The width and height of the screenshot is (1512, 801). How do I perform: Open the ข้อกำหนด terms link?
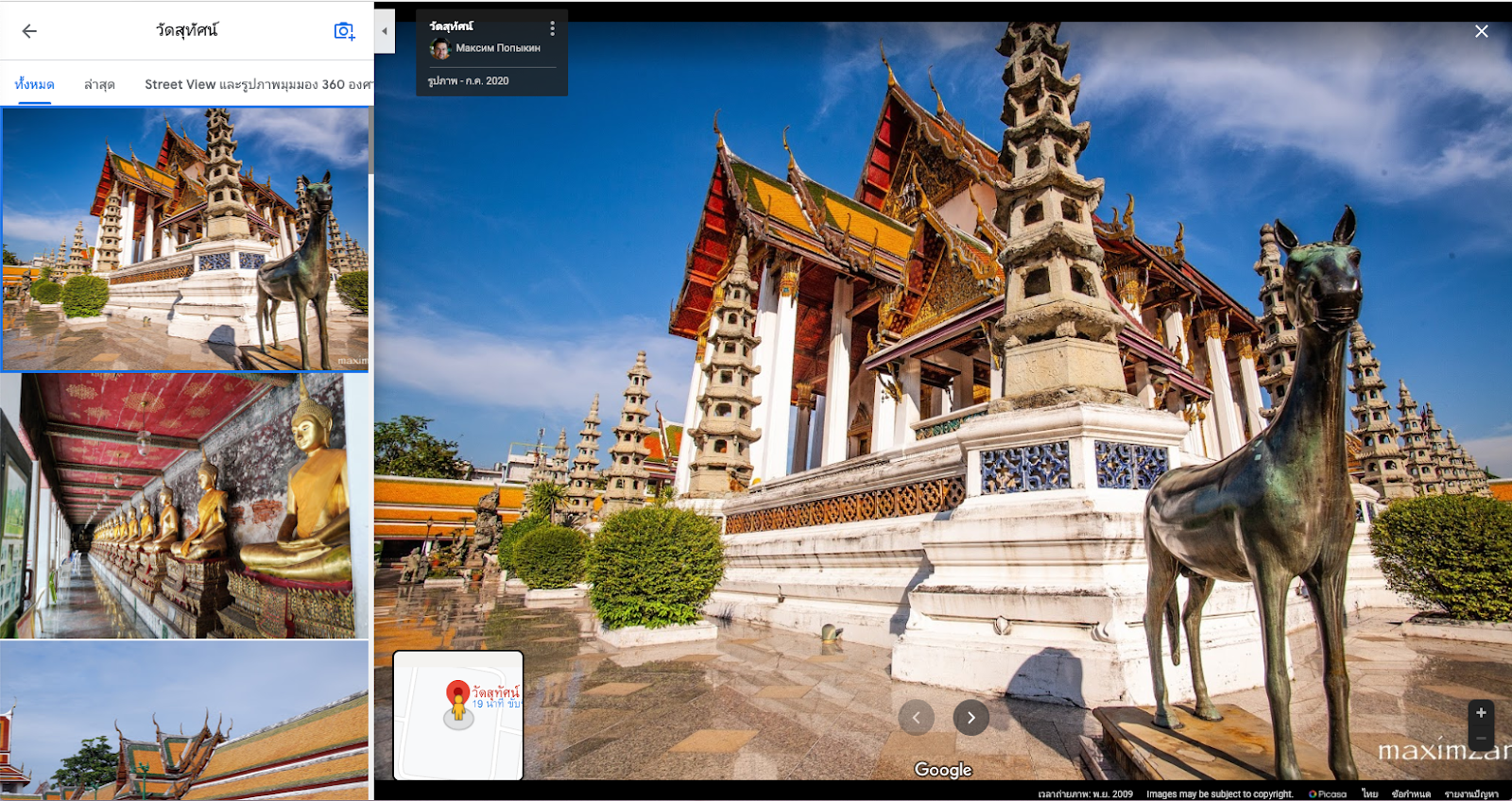[x=1411, y=794]
